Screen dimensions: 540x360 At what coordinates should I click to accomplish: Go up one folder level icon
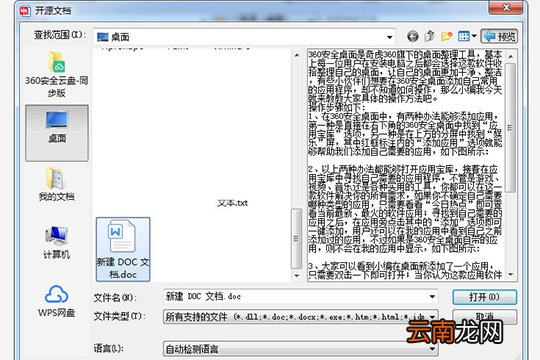(x=429, y=36)
